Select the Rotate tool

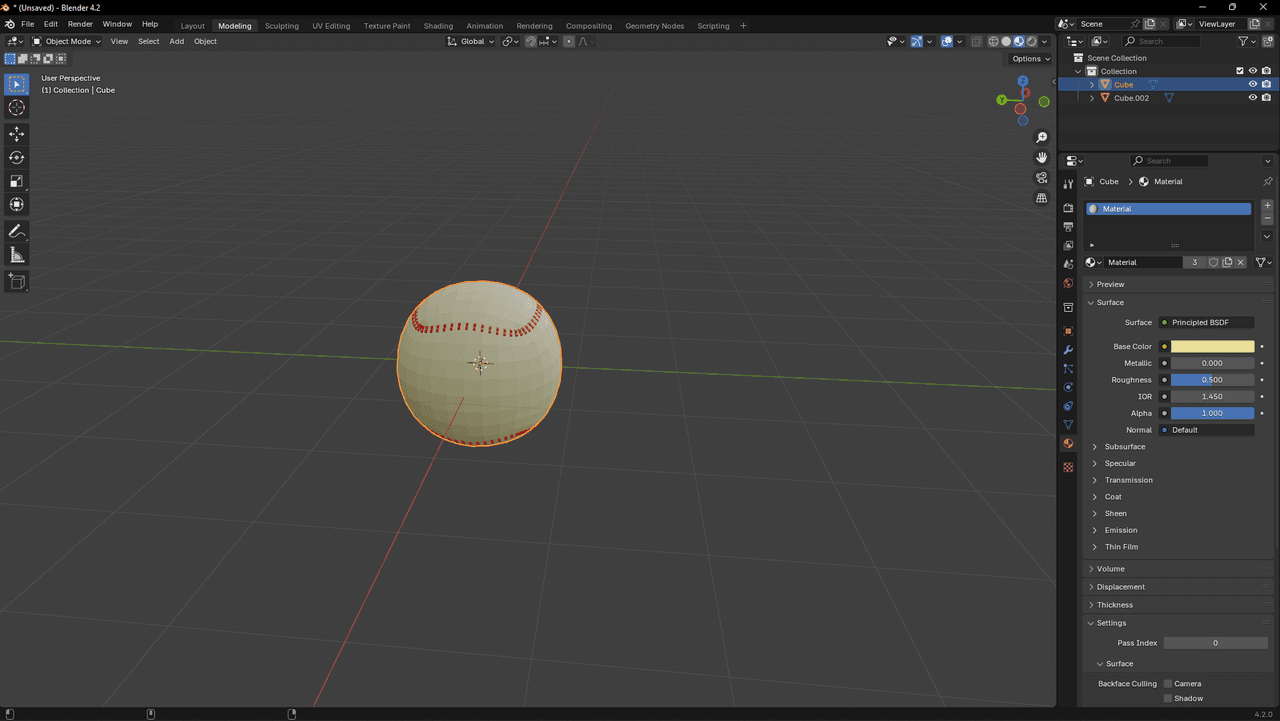(17, 158)
